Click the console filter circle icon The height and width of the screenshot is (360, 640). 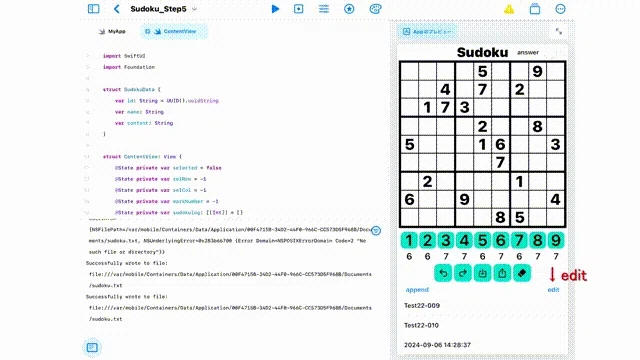tap(376, 231)
